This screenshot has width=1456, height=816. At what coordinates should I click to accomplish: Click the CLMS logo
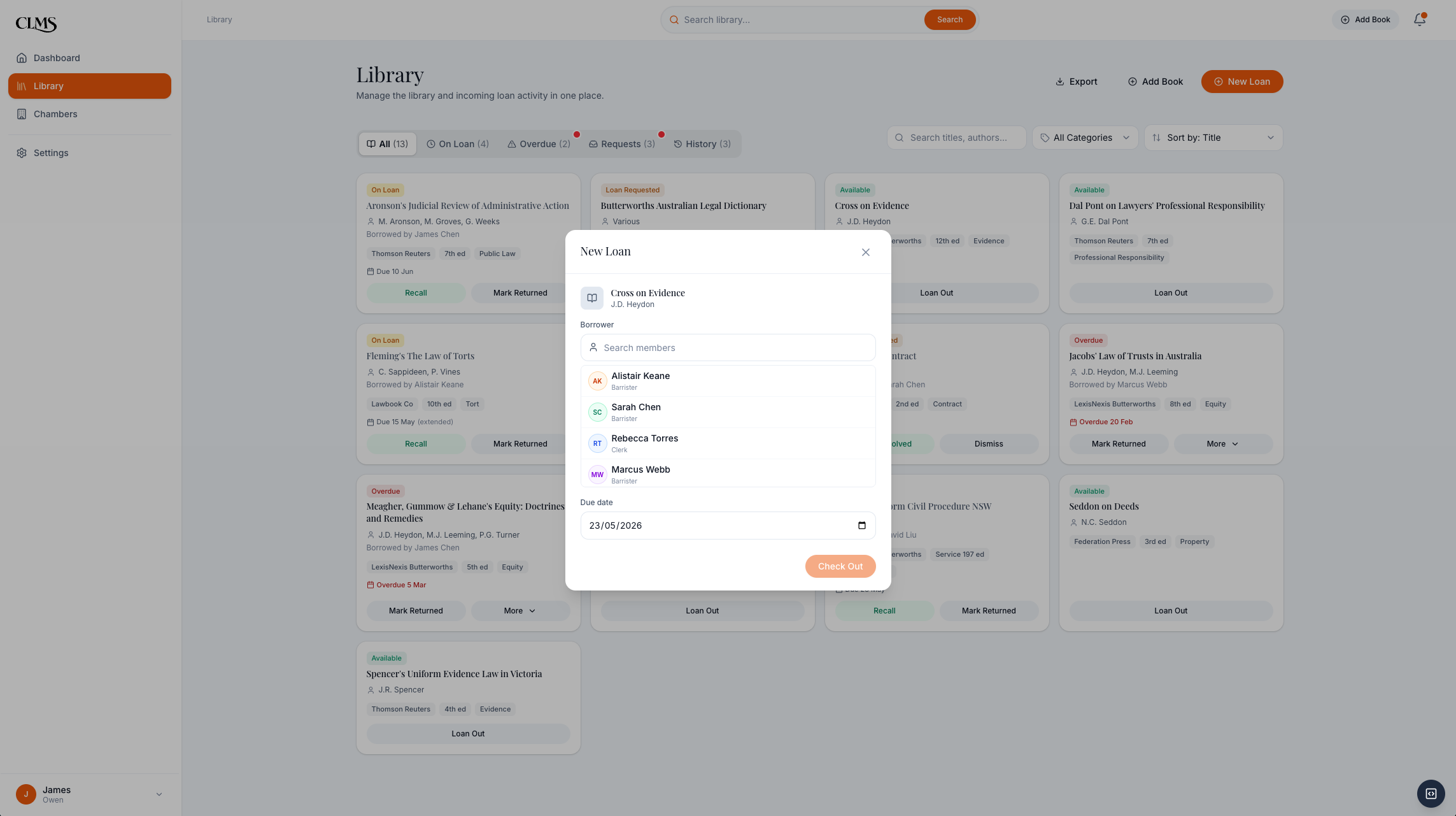36,24
